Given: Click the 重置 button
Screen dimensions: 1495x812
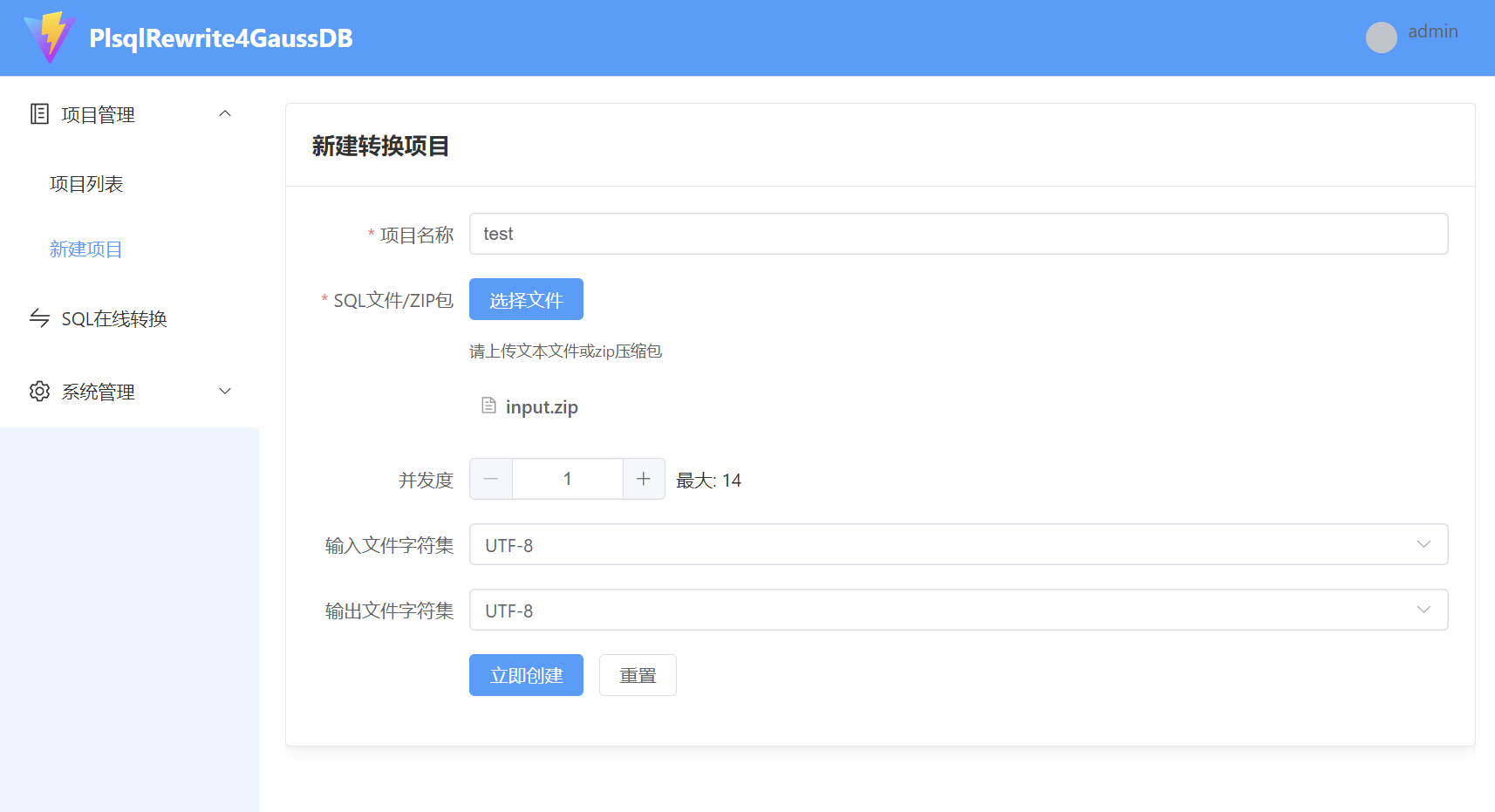Looking at the screenshot, I should click(638, 675).
